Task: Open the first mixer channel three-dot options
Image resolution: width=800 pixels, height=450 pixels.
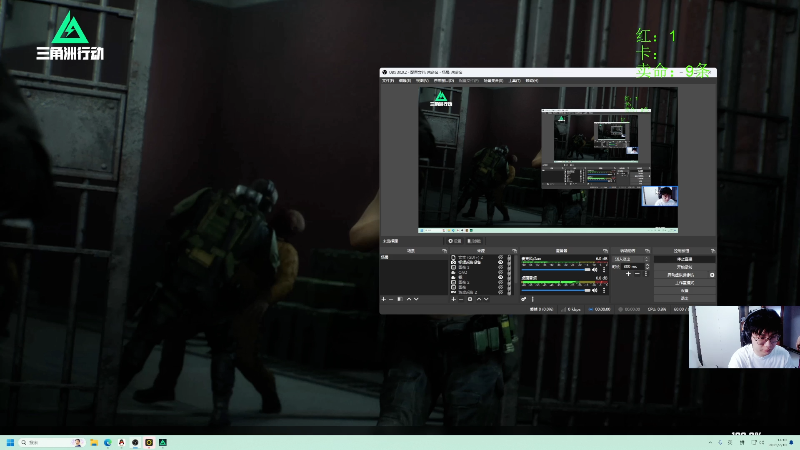Action: coord(604,269)
